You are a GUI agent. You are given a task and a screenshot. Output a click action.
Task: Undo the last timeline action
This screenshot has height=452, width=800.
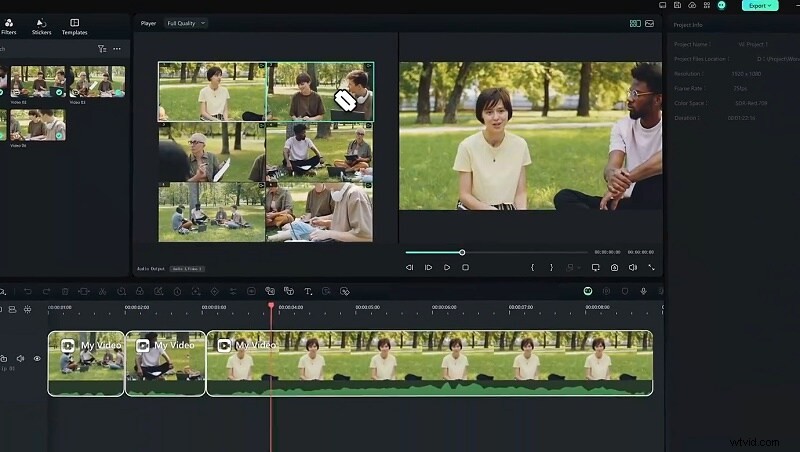coord(28,291)
